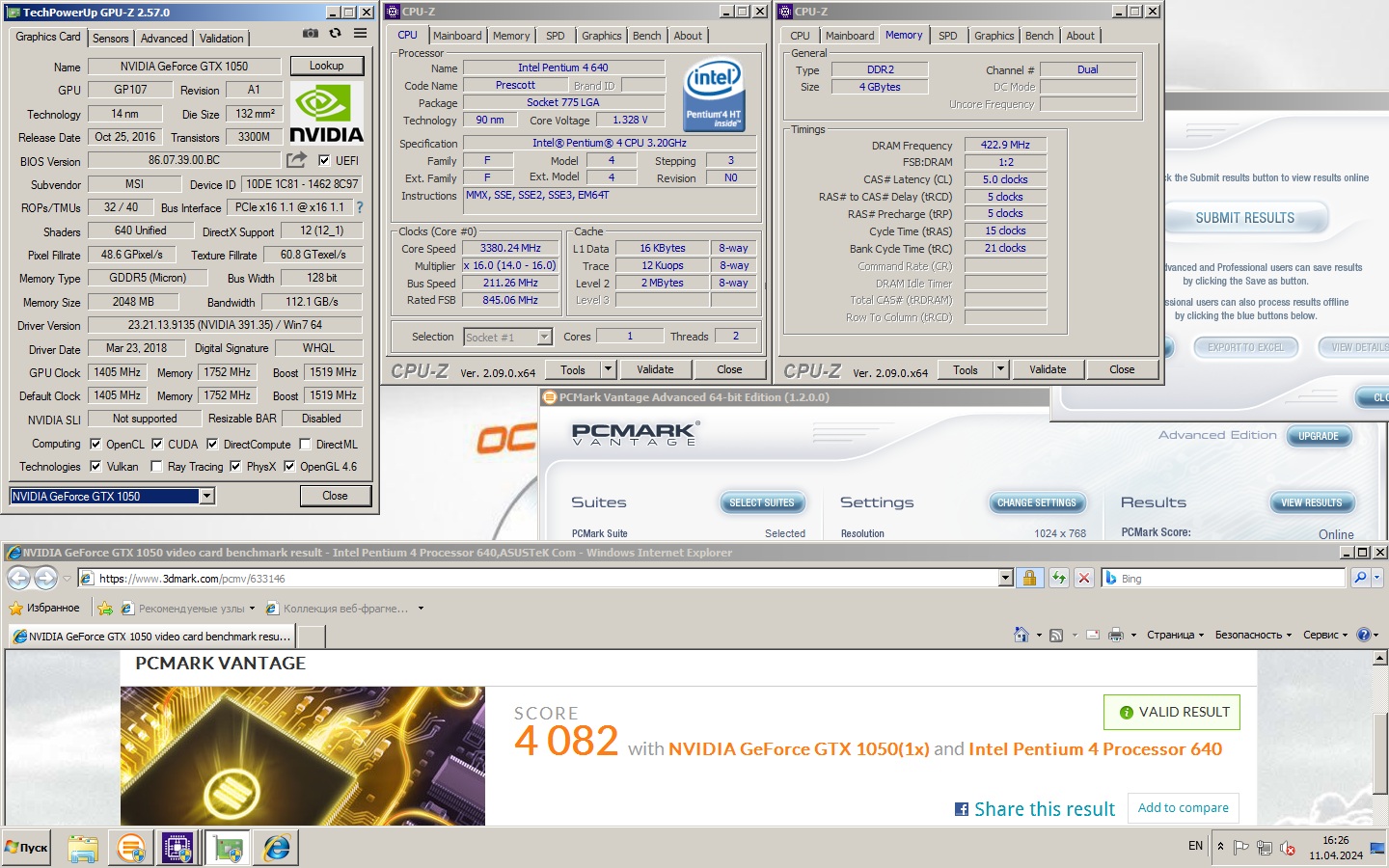Viewport: 1389px width, 868px height.
Task: Toggle PhysX checkbox
Action: [234, 467]
